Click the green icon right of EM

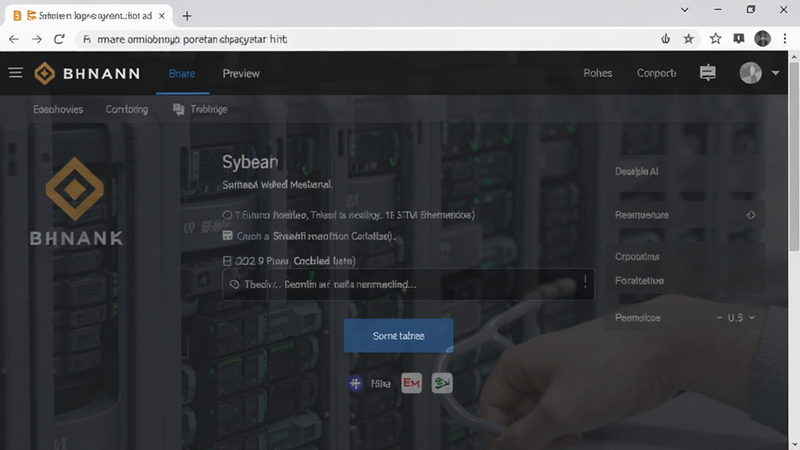442,383
